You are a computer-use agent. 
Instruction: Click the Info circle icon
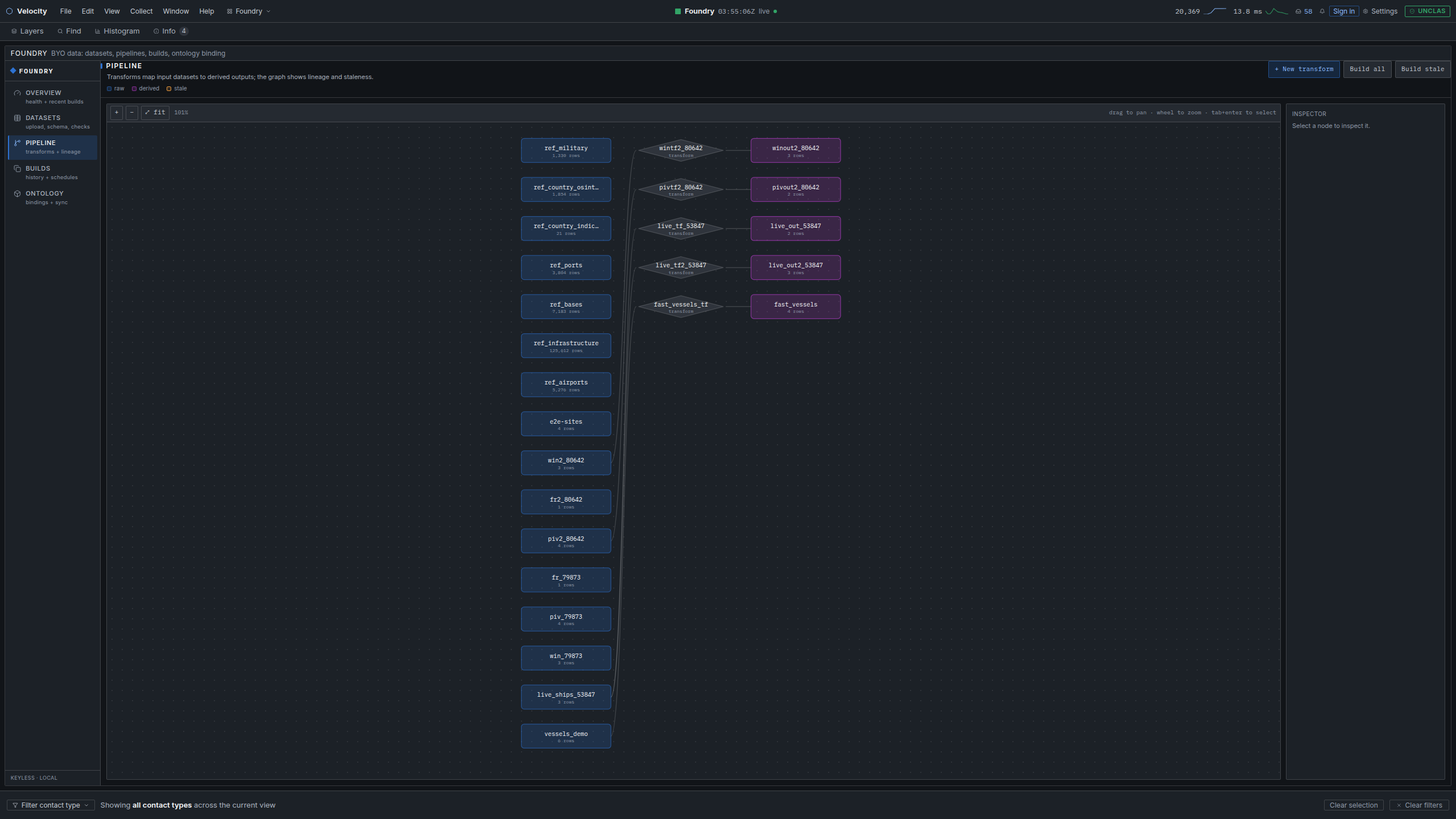tap(156, 31)
